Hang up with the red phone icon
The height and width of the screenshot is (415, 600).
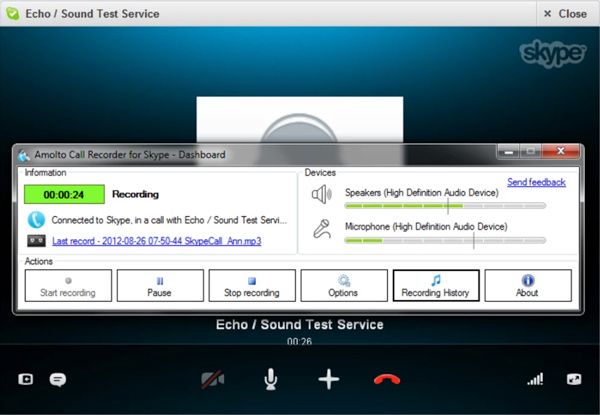(387, 379)
